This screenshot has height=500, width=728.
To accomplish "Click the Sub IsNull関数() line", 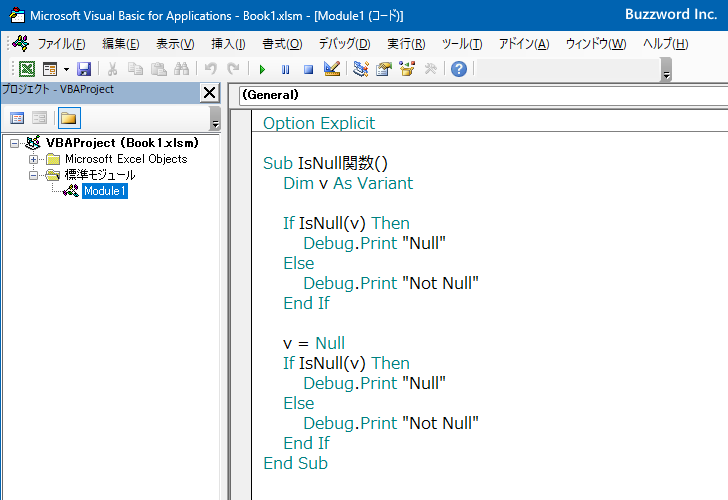I will point(325,163).
